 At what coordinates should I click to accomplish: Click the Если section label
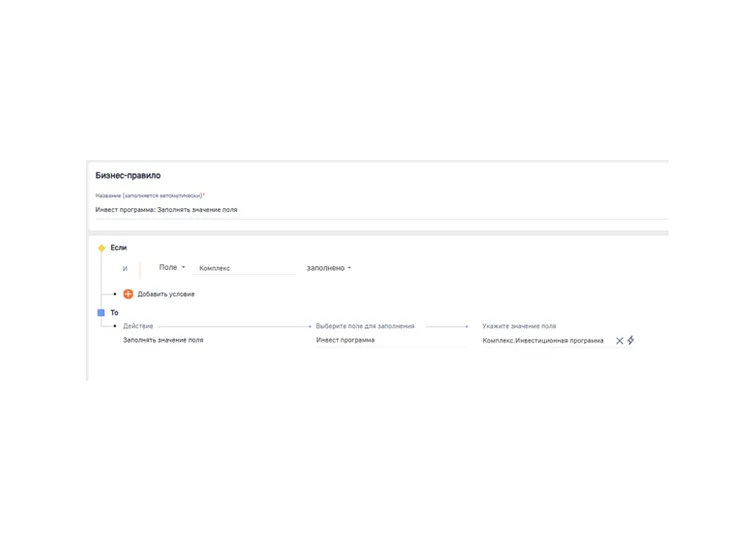[x=118, y=247]
